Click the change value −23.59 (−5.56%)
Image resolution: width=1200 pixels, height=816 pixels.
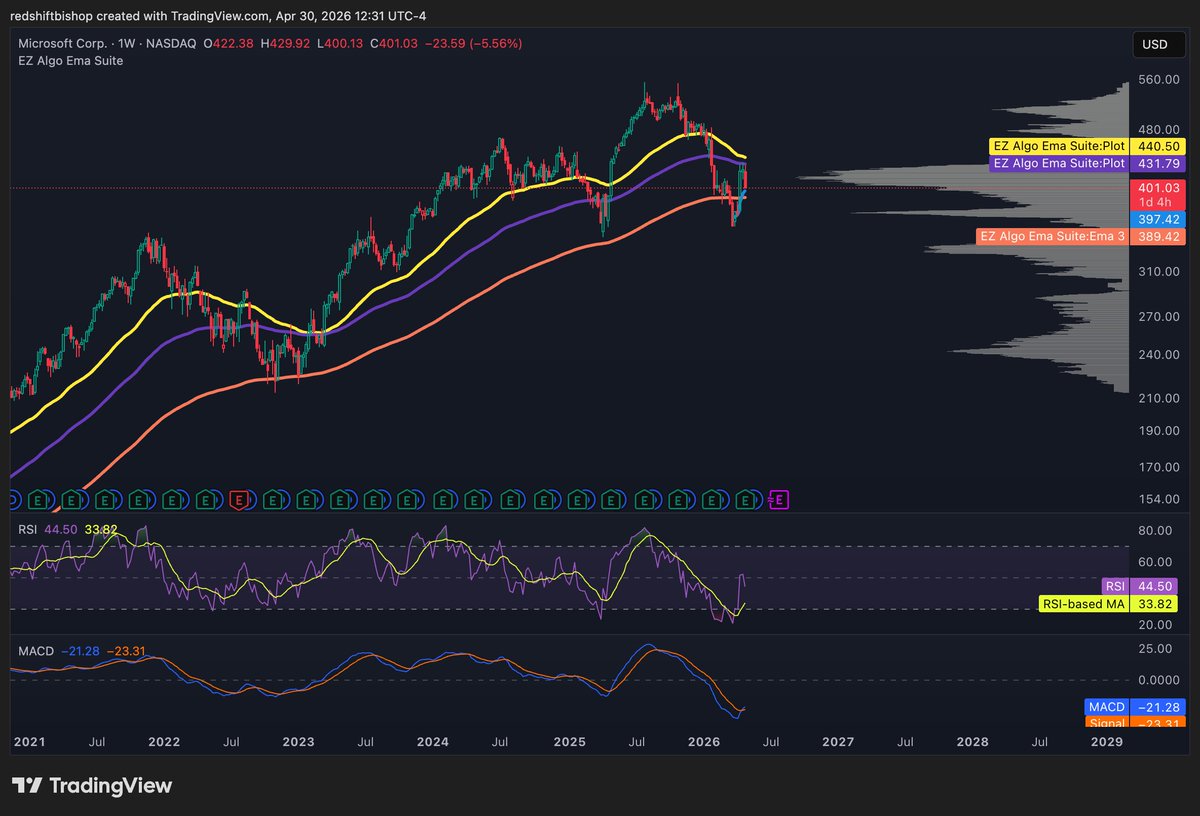pos(474,44)
